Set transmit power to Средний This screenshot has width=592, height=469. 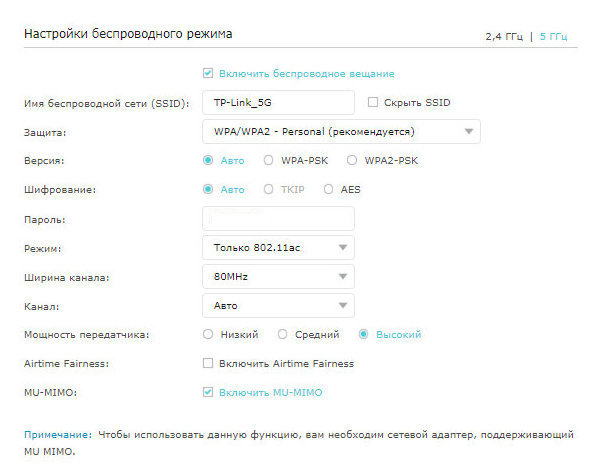282,334
